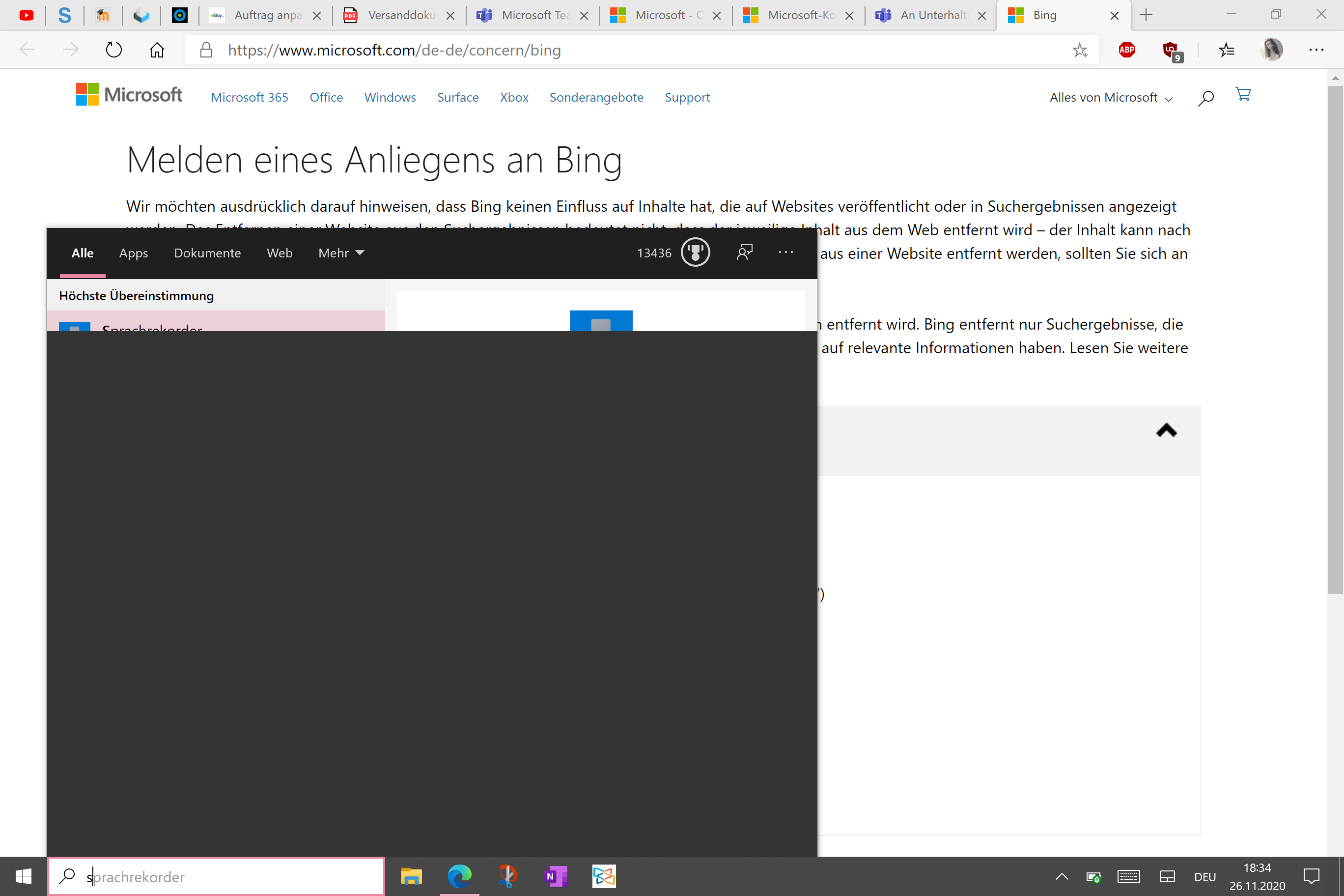Close the 'Versanddoku' tab
The image size is (1344, 896).
click(450, 16)
